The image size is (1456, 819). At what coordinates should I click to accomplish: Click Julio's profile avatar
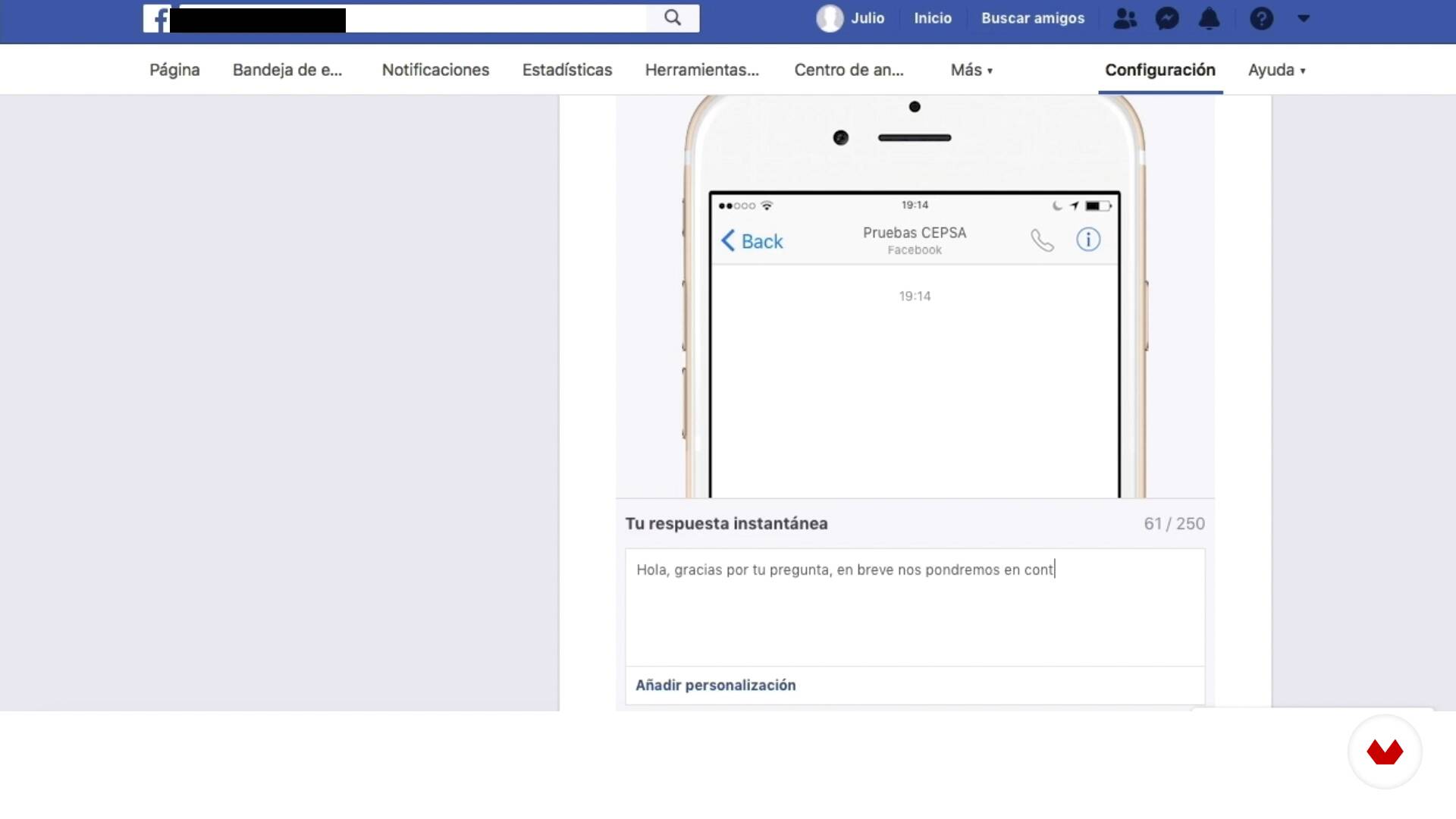[830, 18]
